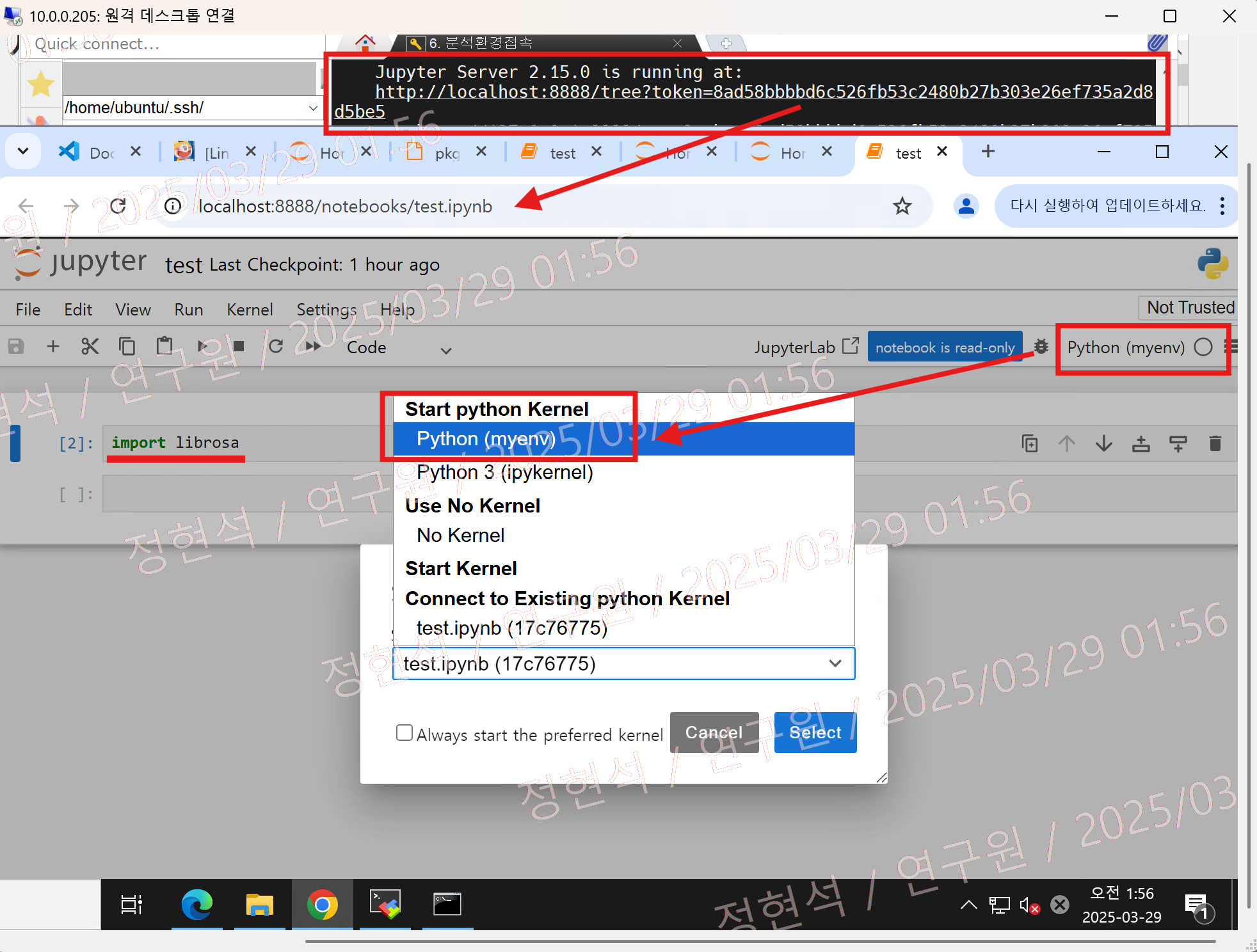
Task: Interrupt the kernel with the stop icon
Action: (239, 347)
